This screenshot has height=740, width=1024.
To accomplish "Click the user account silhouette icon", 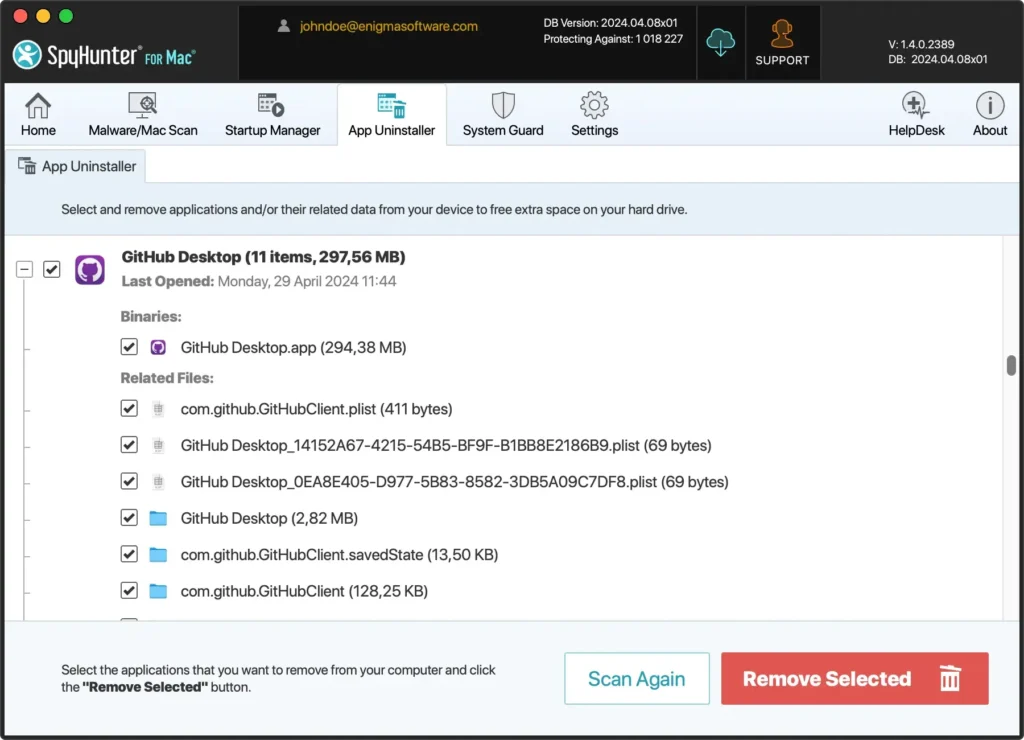I will point(283,26).
